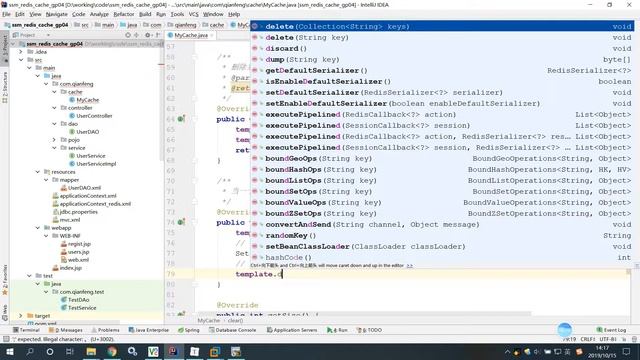
Task: Open the Problems tool window
Action: [106, 330]
